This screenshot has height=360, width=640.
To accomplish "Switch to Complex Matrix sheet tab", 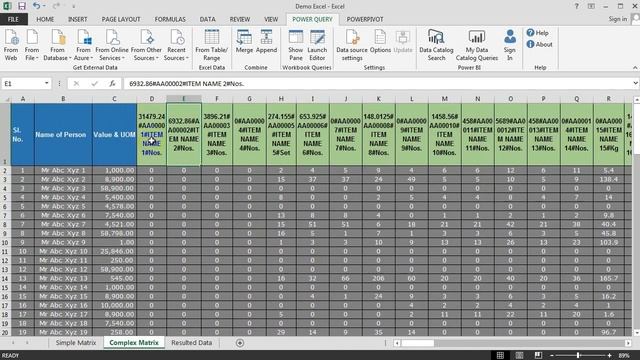I will pyautogui.click(x=134, y=343).
